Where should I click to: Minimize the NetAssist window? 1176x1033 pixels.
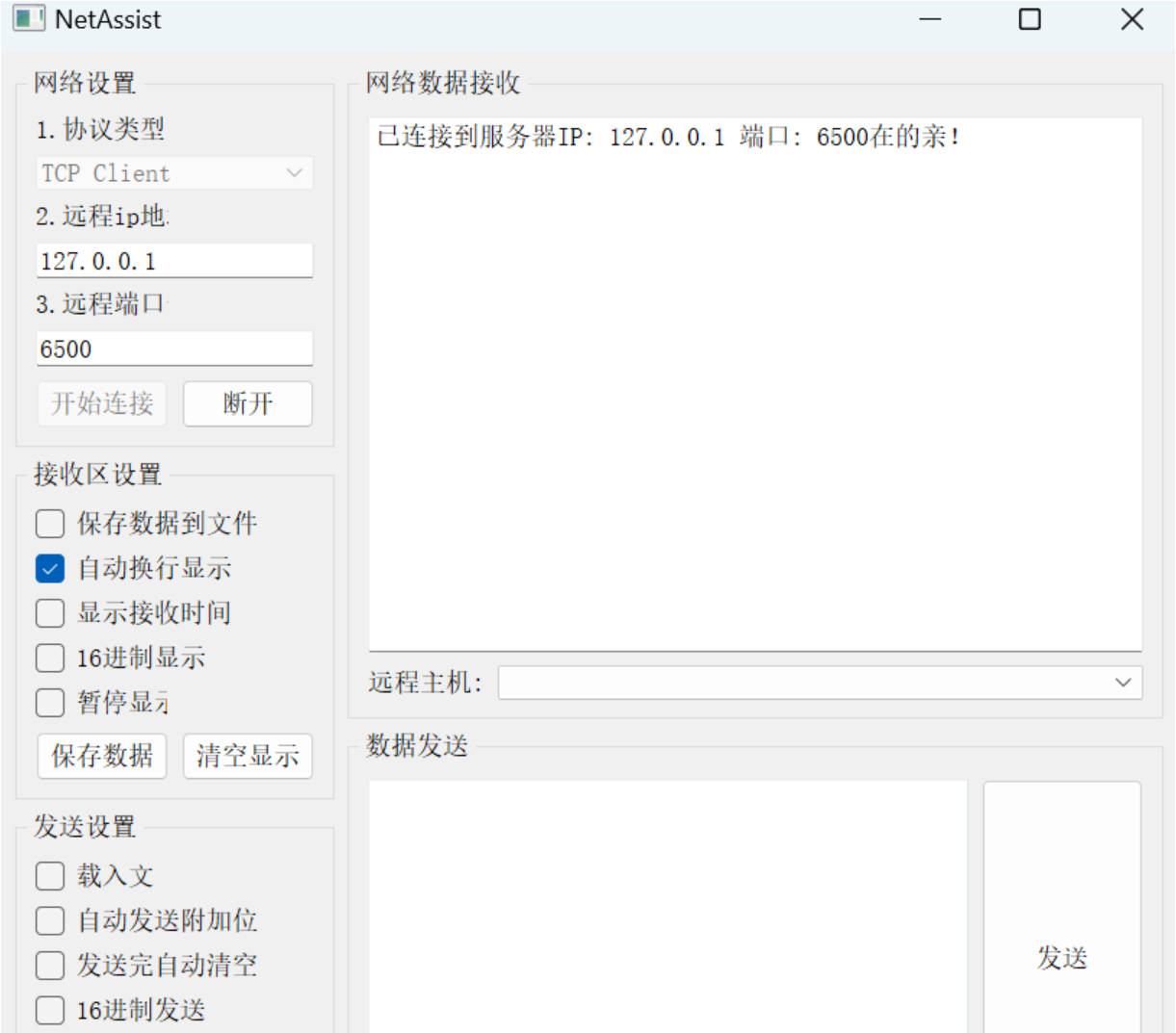(930, 19)
